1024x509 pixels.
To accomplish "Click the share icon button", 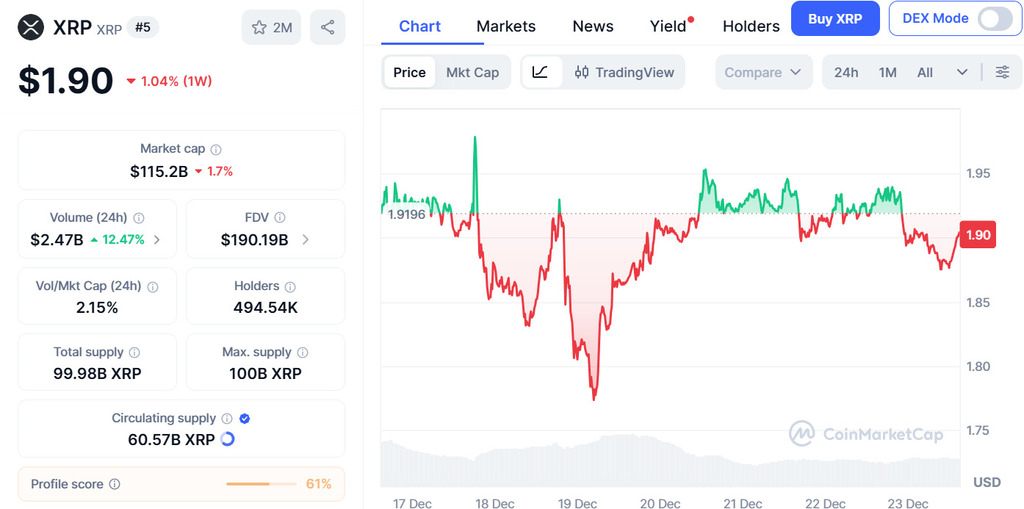I will pos(327,27).
